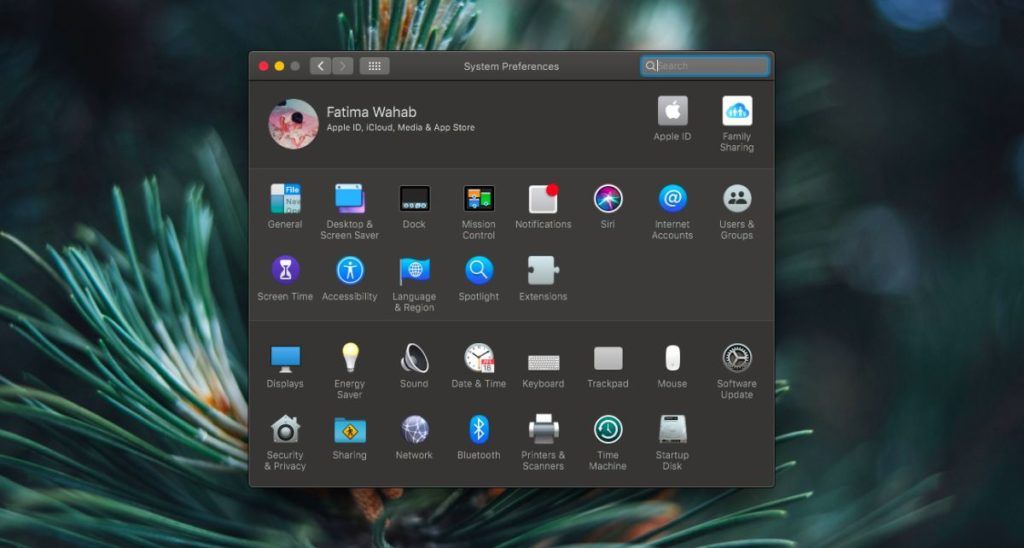Open Internet Accounts pane

tap(672, 199)
